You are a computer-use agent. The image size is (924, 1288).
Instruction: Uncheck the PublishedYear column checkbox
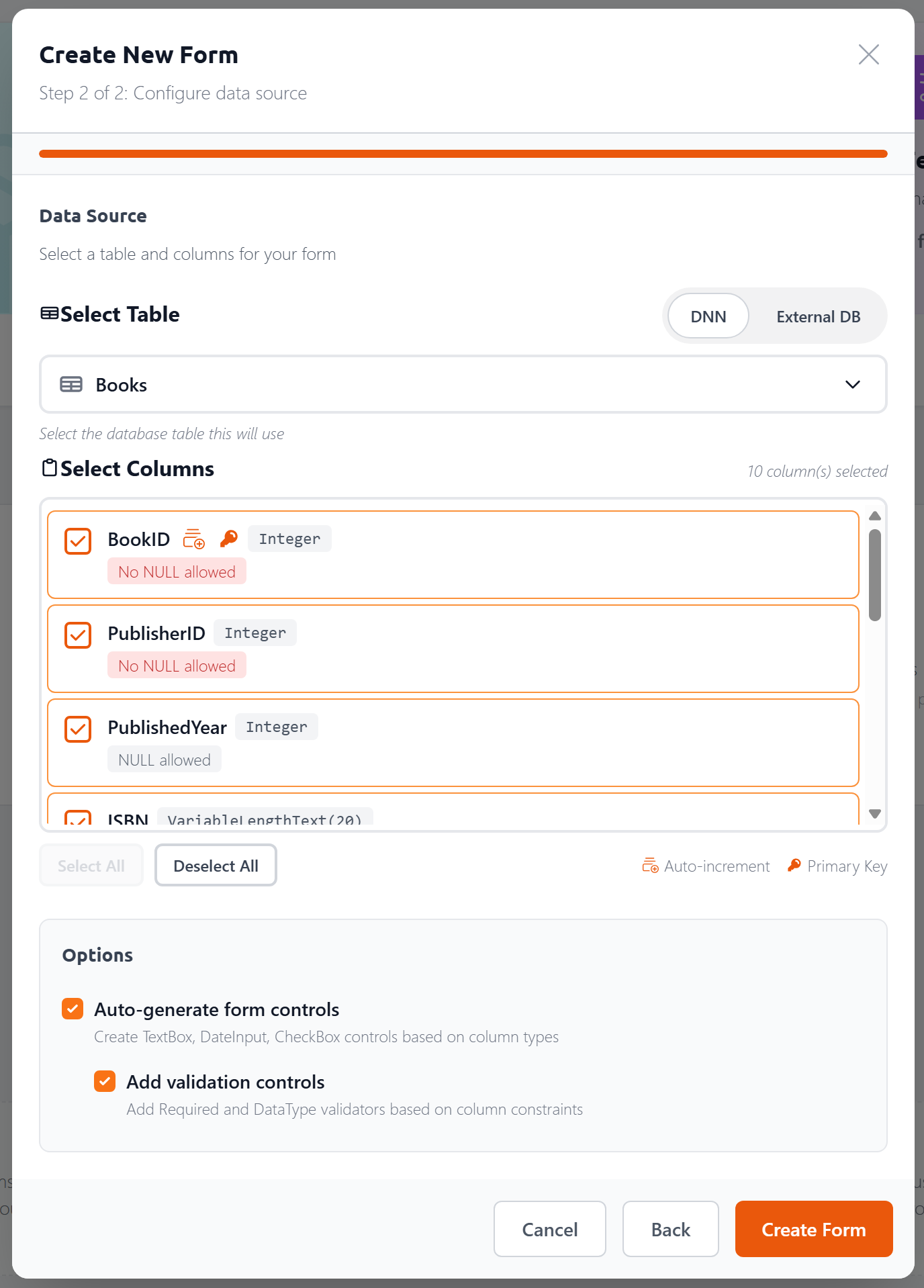[78, 729]
